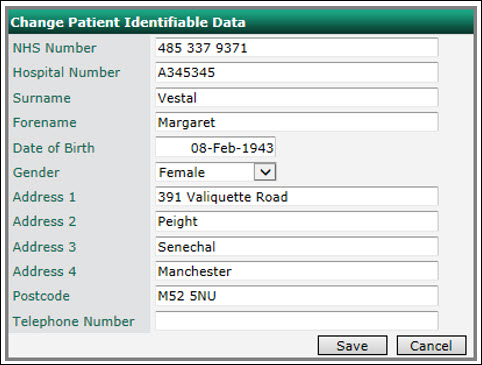Image resolution: width=482 pixels, height=365 pixels.
Task: Click the Date of Birth label
Action: (x=54, y=148)
